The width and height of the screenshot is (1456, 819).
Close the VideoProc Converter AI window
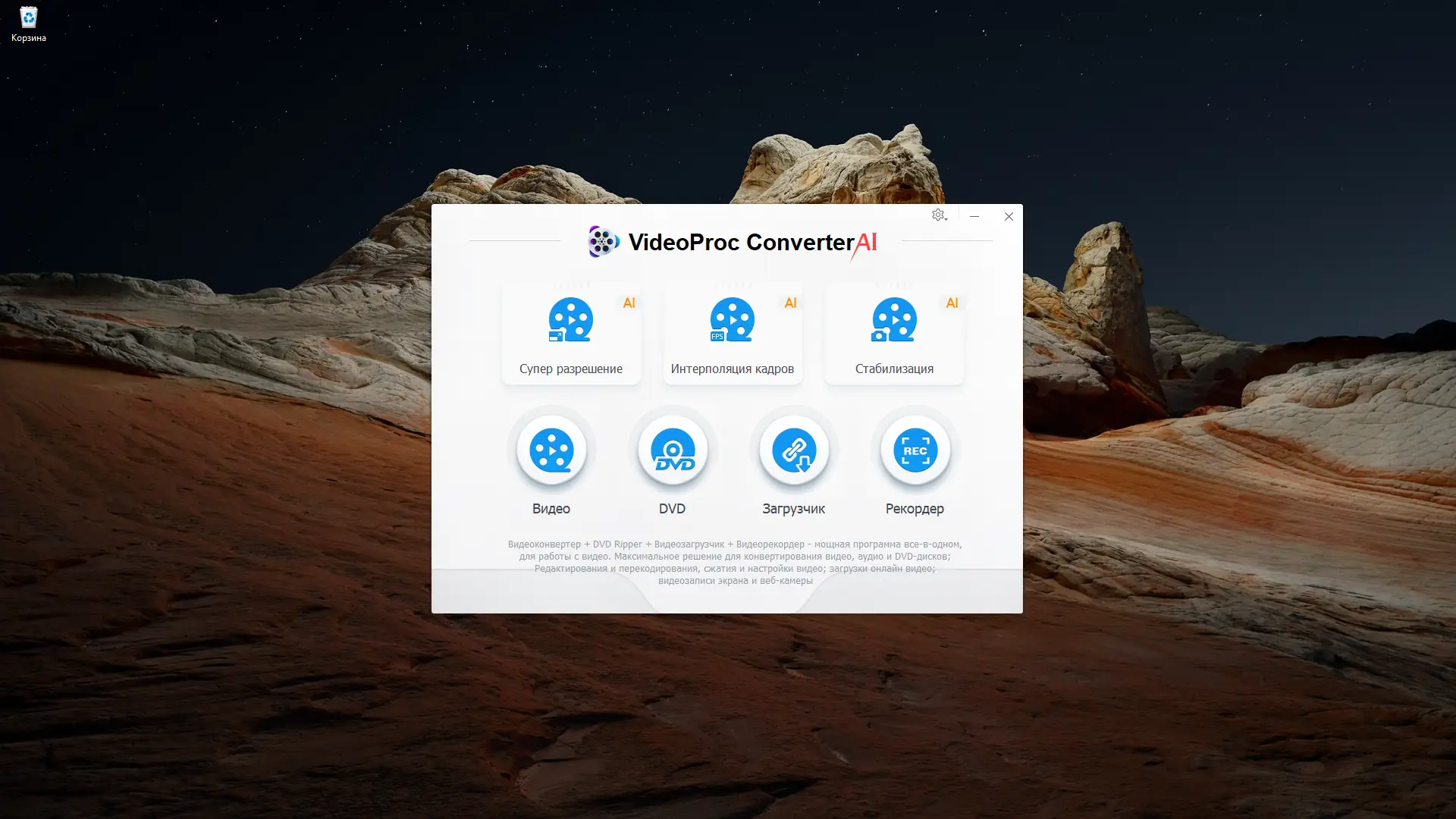pyautogui.click(x=1009, y=216)
